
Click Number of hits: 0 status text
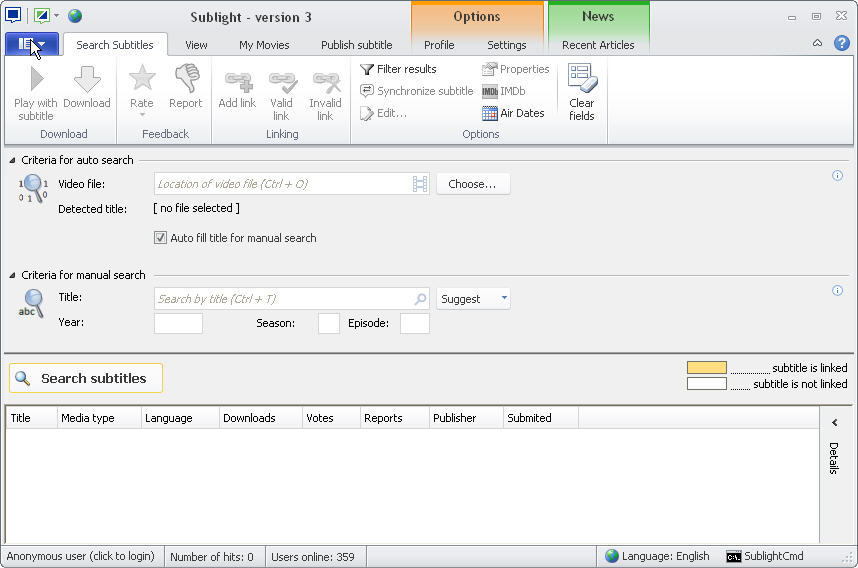(212, 557)
